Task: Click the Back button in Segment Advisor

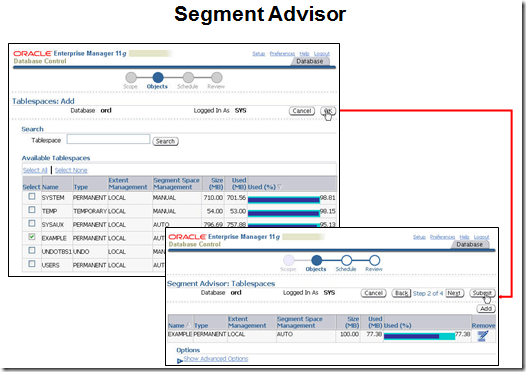Action: click(401, 293)
